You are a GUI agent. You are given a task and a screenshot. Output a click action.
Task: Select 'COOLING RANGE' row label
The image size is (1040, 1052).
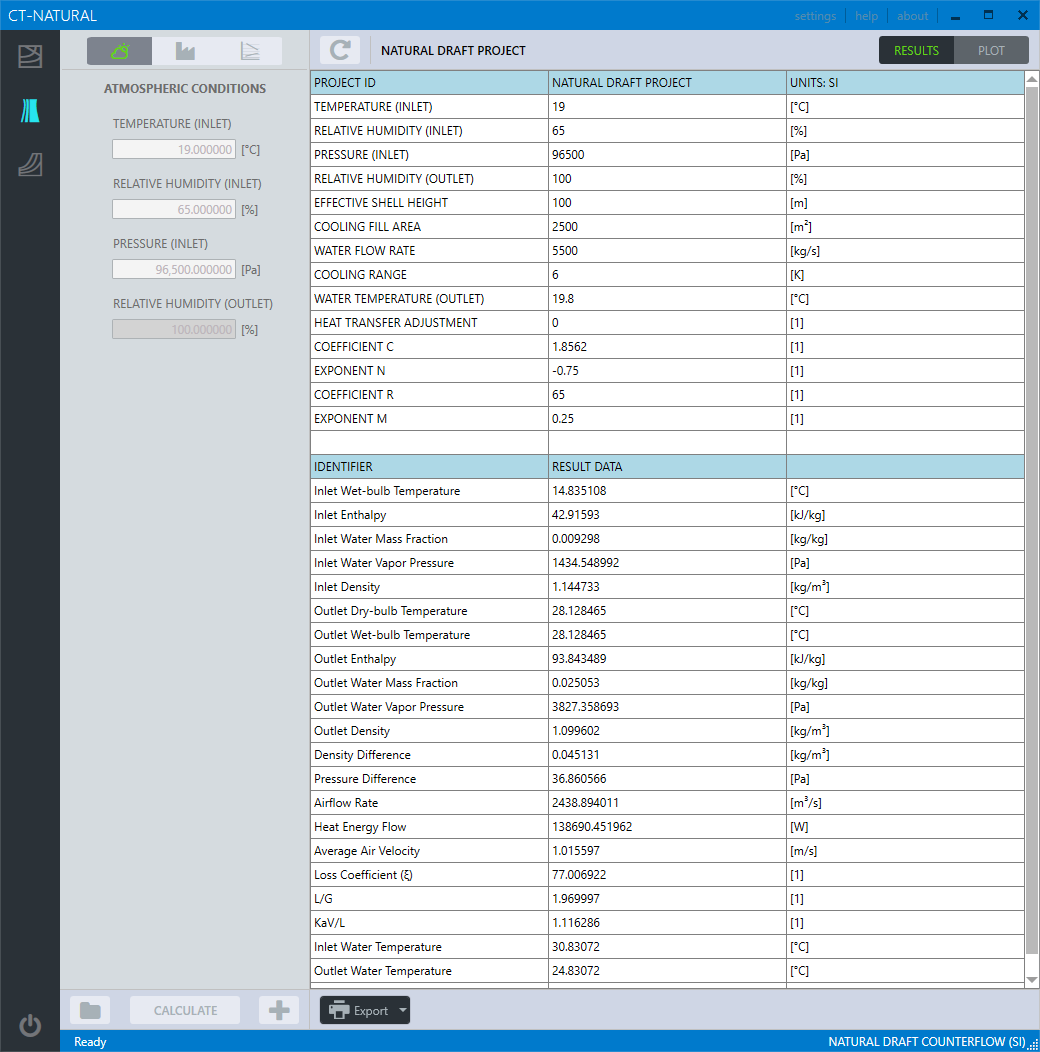[360, 274]
